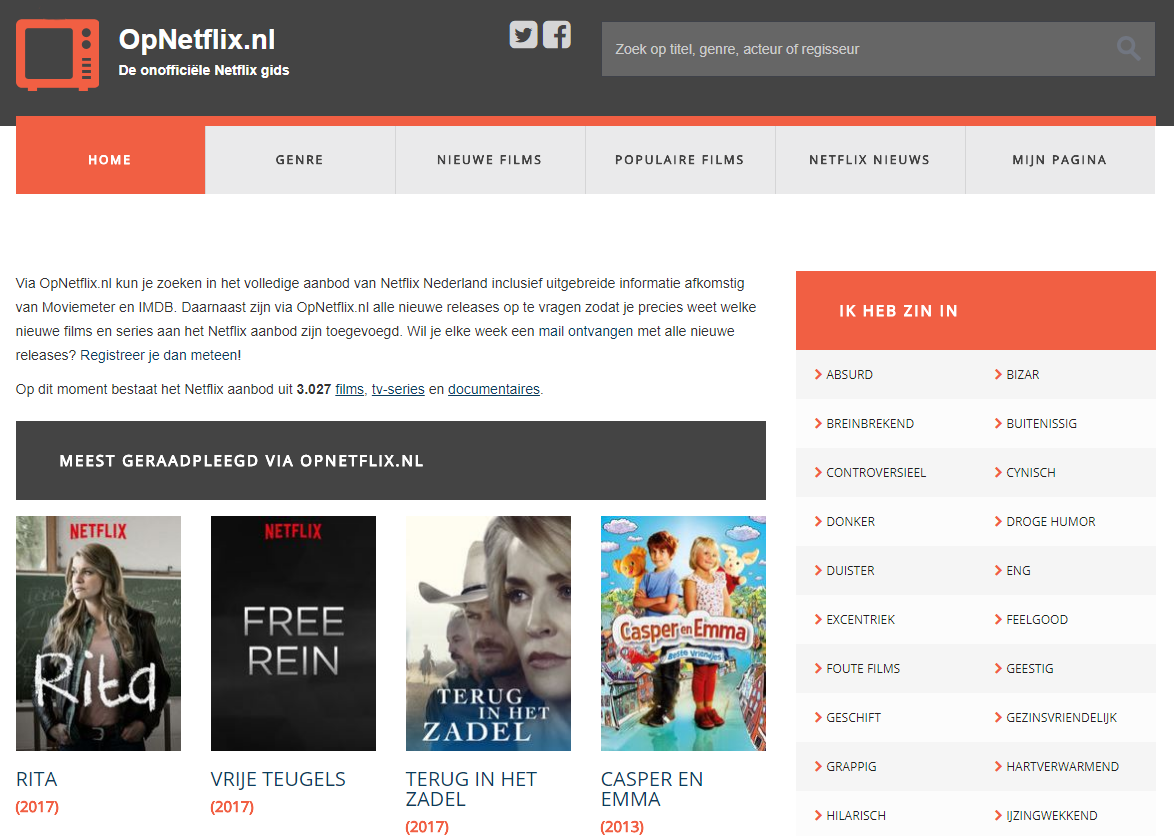The image size is (1174, 836).
Task: Follow the 'films' link in the intro
Action: (350, 389)
